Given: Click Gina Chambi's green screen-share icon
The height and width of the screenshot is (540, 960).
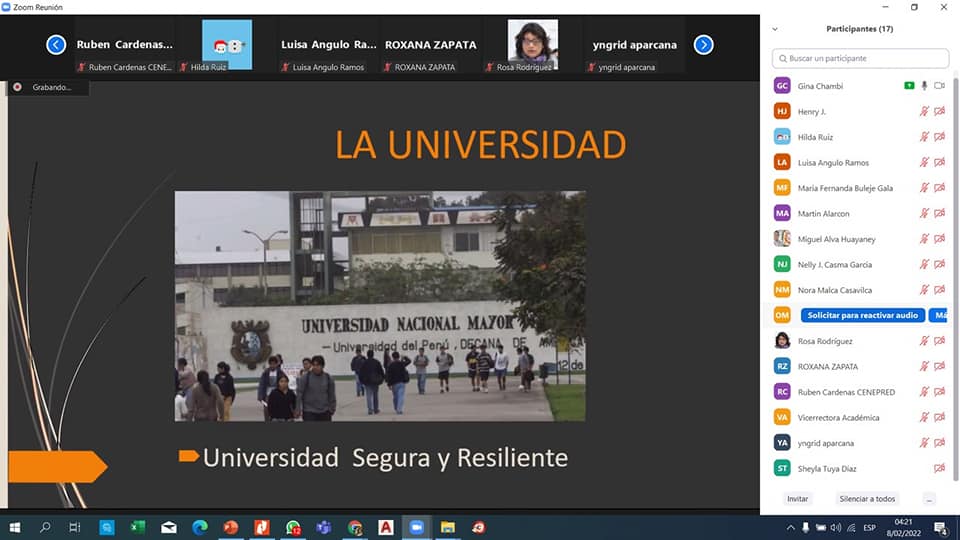Looking at the screenshot, I should 909,86.
